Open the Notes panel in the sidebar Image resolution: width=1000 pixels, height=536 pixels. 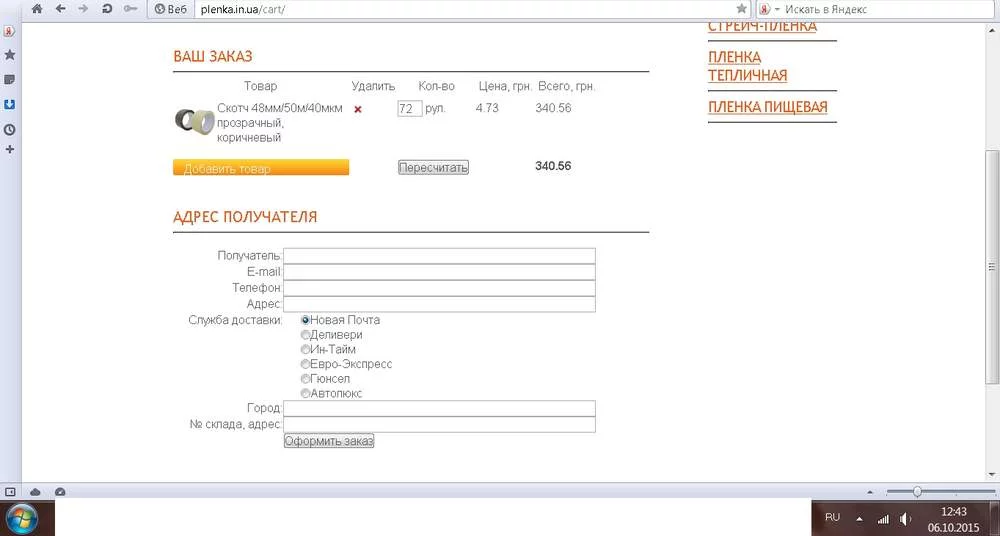click(9, 80)
